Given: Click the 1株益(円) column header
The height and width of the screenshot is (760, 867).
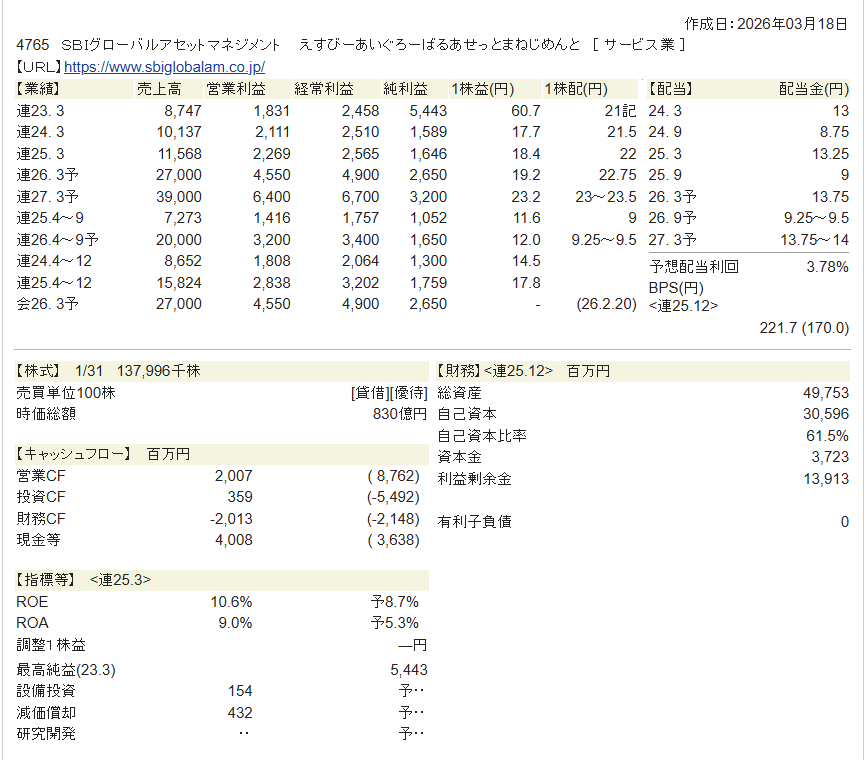Looking at the screenshot, I should pyautogui.click(x=483, y=89).
